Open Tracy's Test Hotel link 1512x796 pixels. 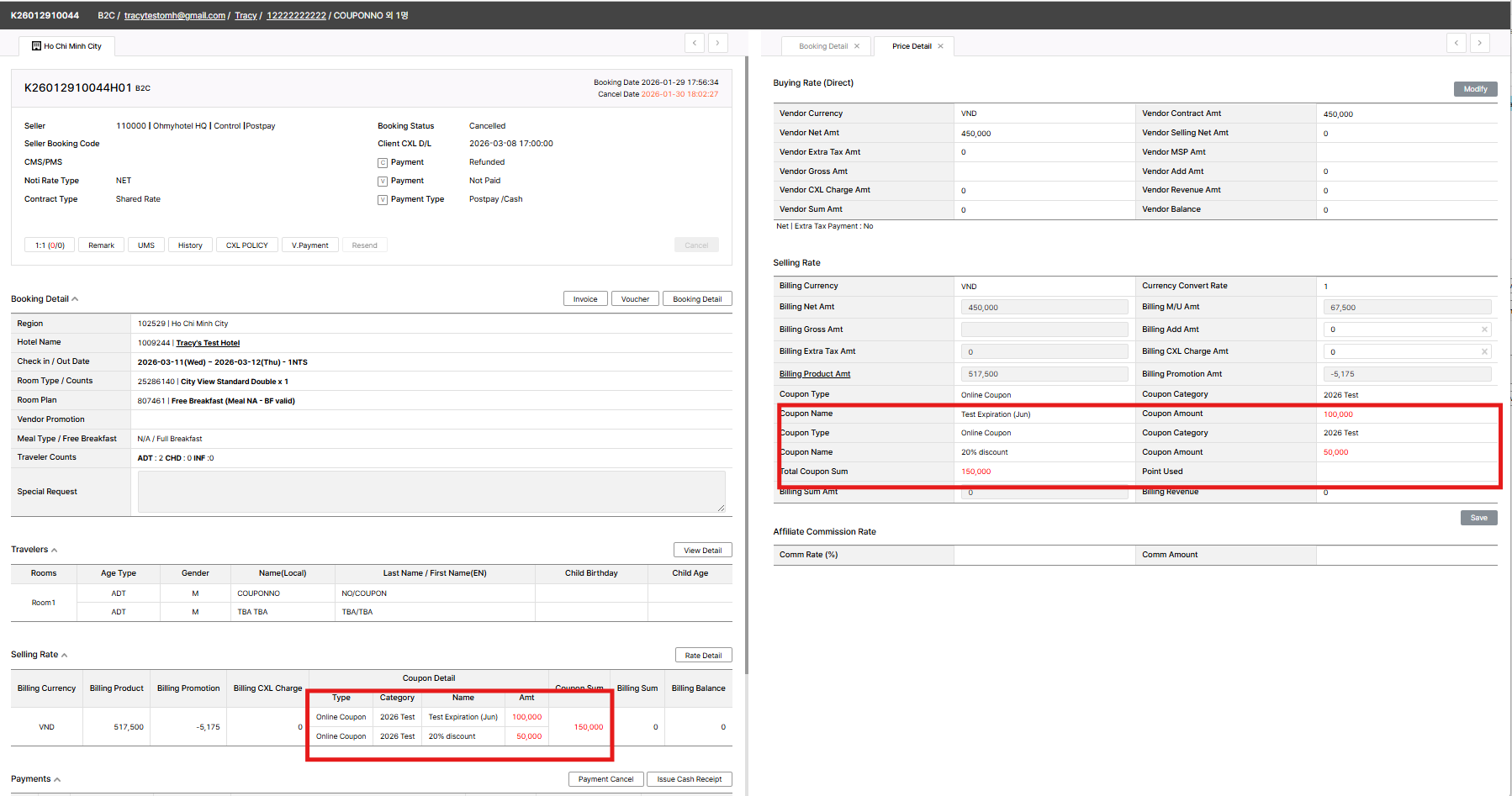[x=208, y=343]
